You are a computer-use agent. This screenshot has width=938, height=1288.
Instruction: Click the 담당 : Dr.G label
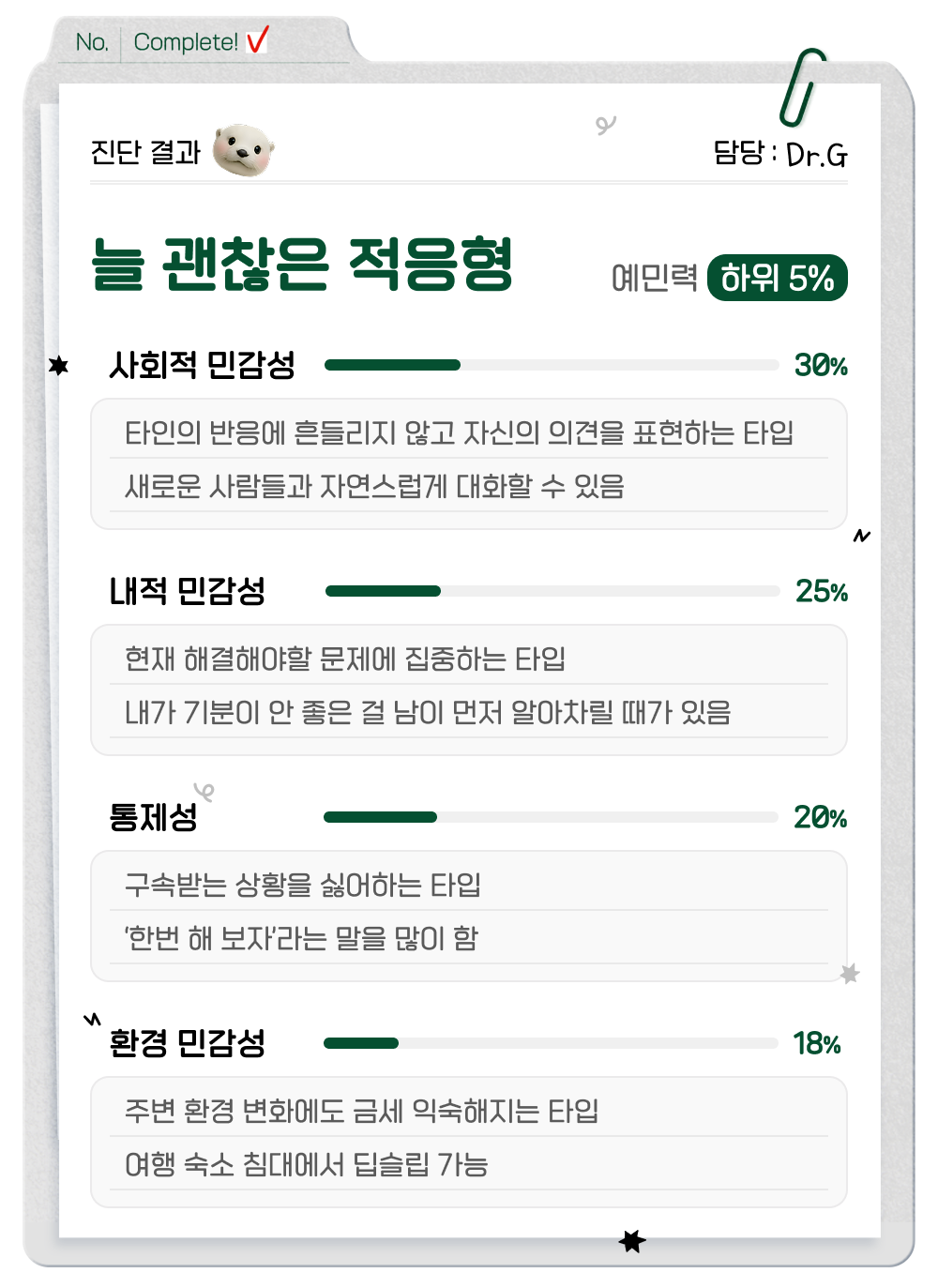(779, 153)
